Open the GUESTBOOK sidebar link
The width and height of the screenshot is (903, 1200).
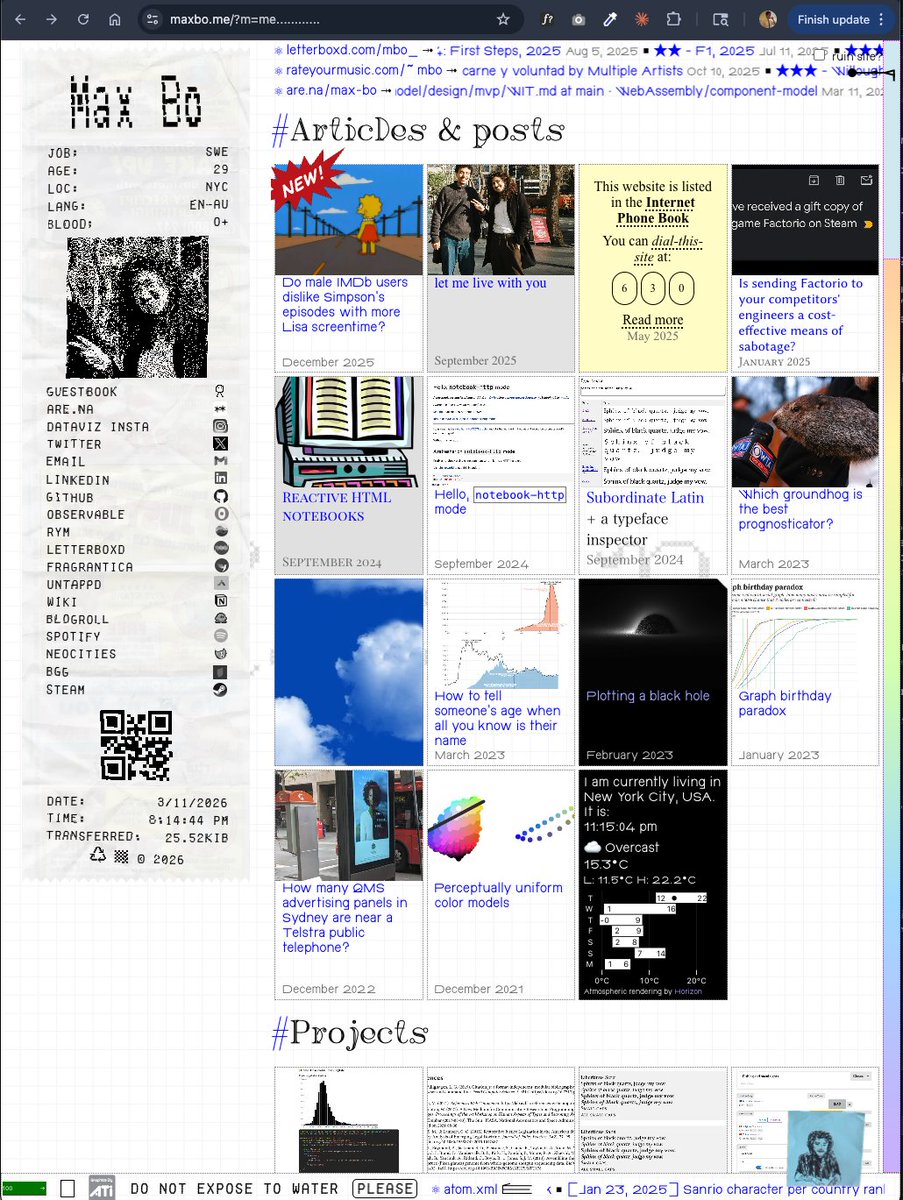[81, 392]
